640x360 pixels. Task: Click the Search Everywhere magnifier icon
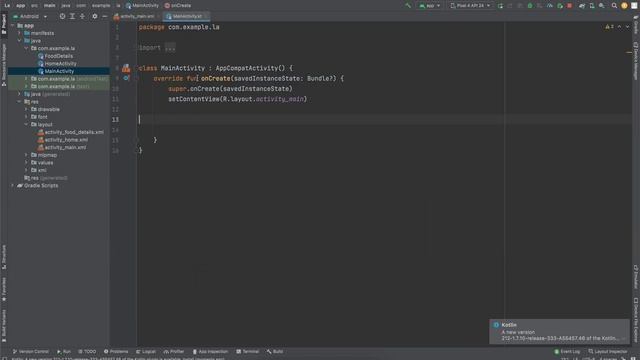(614, 6)
